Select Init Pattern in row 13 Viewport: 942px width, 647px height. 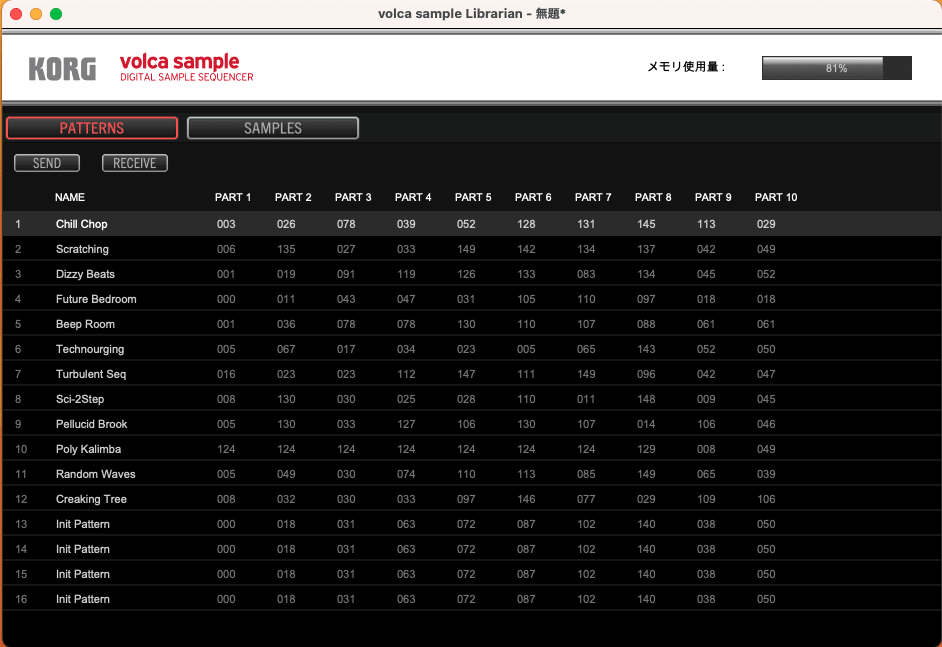click(471, 524)
